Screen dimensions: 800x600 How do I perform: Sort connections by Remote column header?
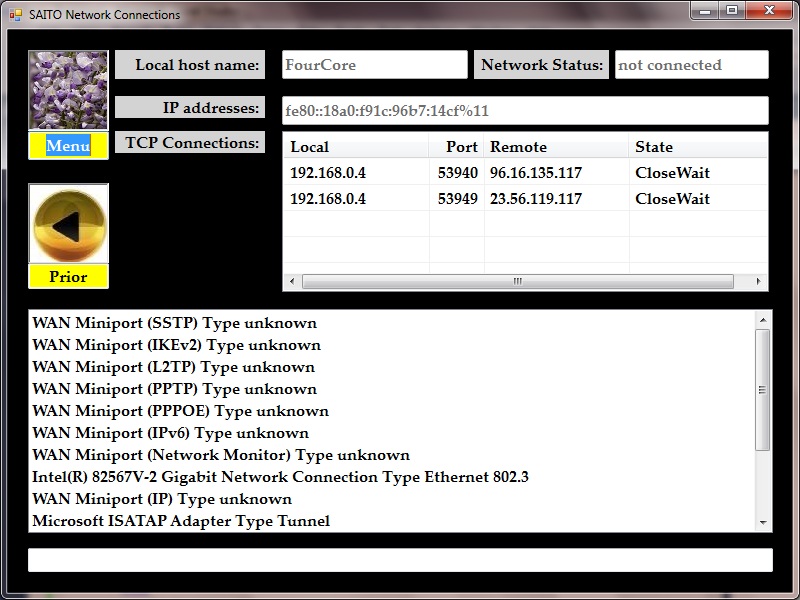(556, 147)
